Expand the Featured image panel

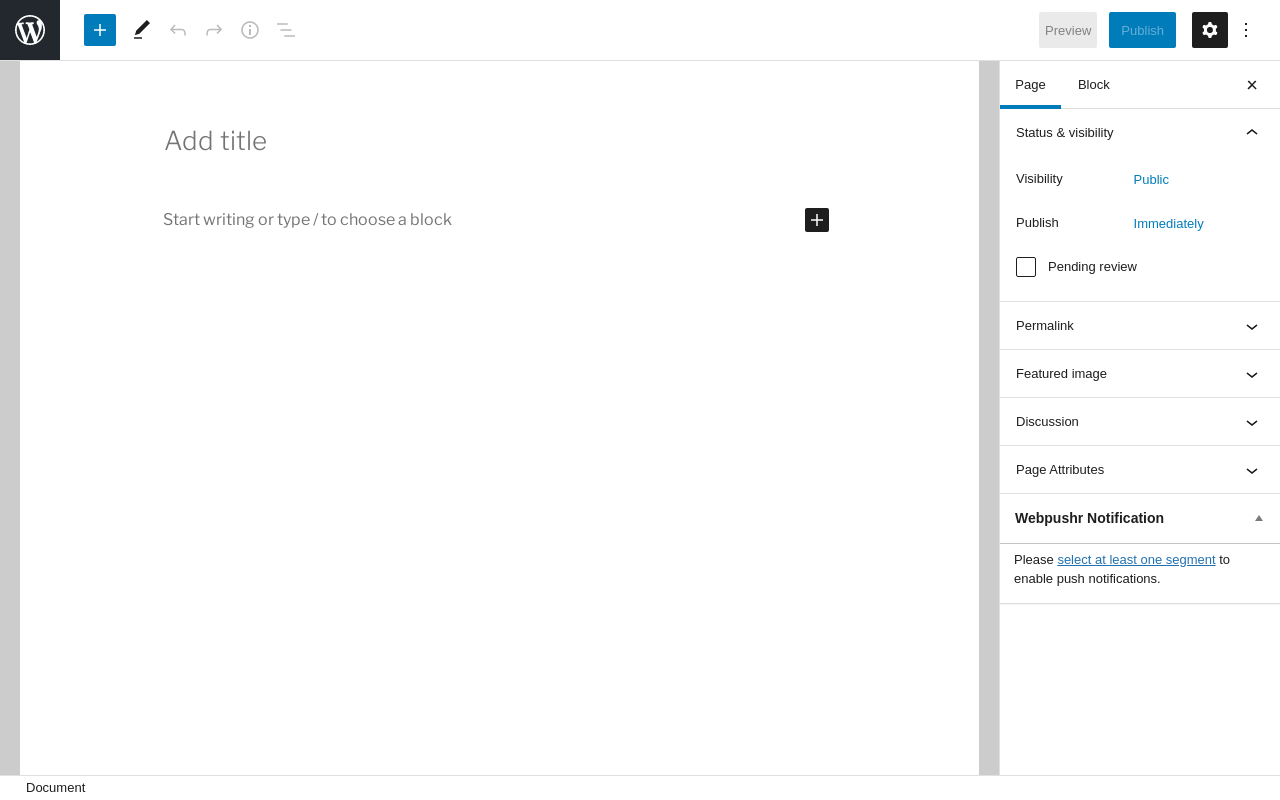[x=1140, y=374]
